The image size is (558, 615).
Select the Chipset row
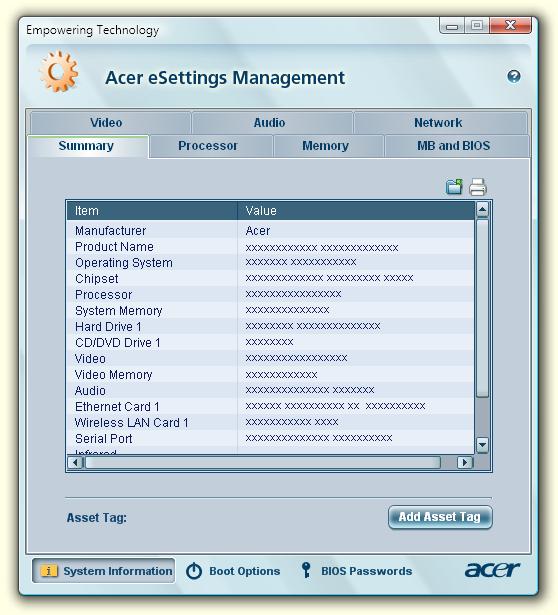270,279
